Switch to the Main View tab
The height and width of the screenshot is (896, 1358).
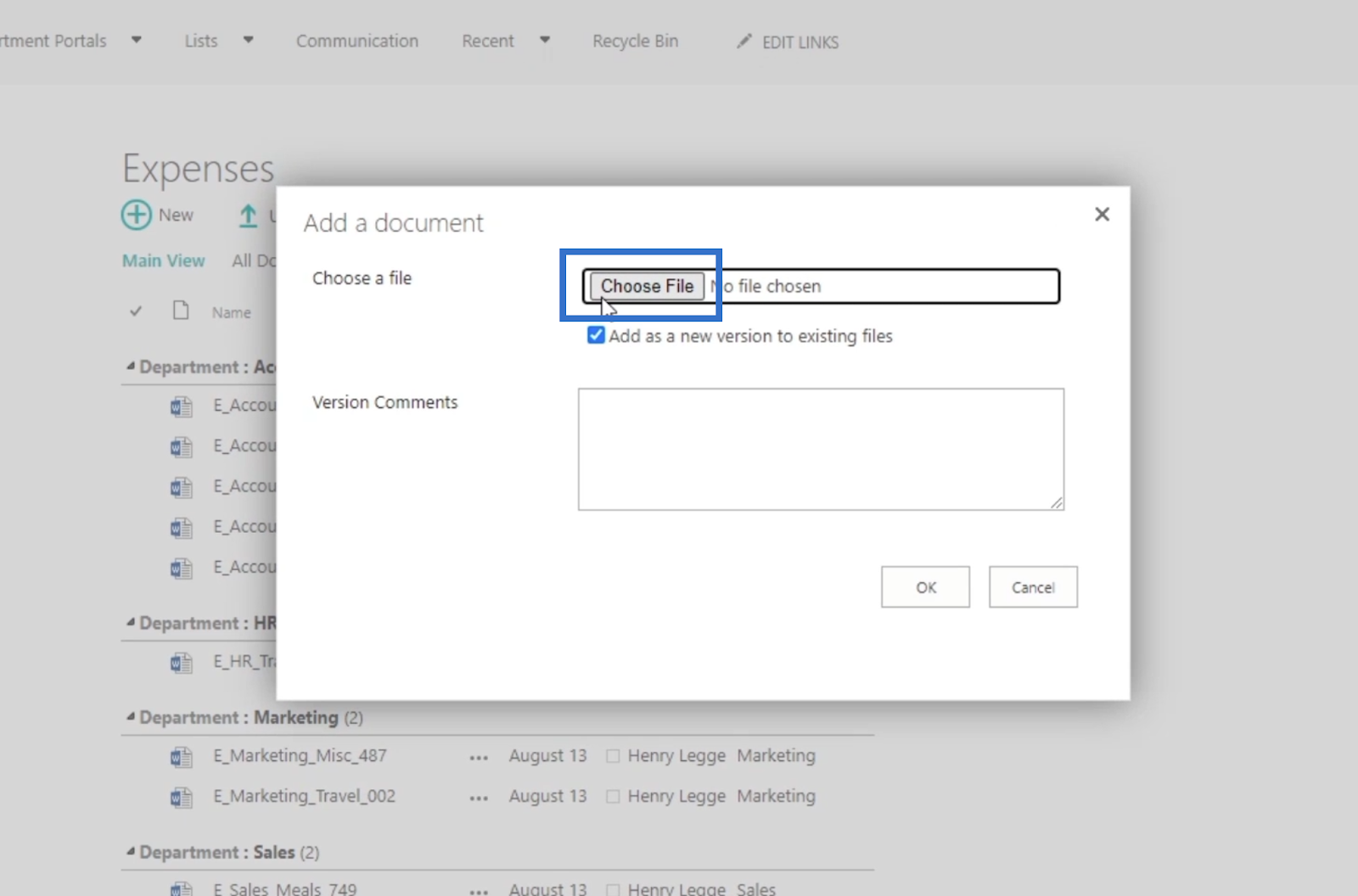coord(164,260)
